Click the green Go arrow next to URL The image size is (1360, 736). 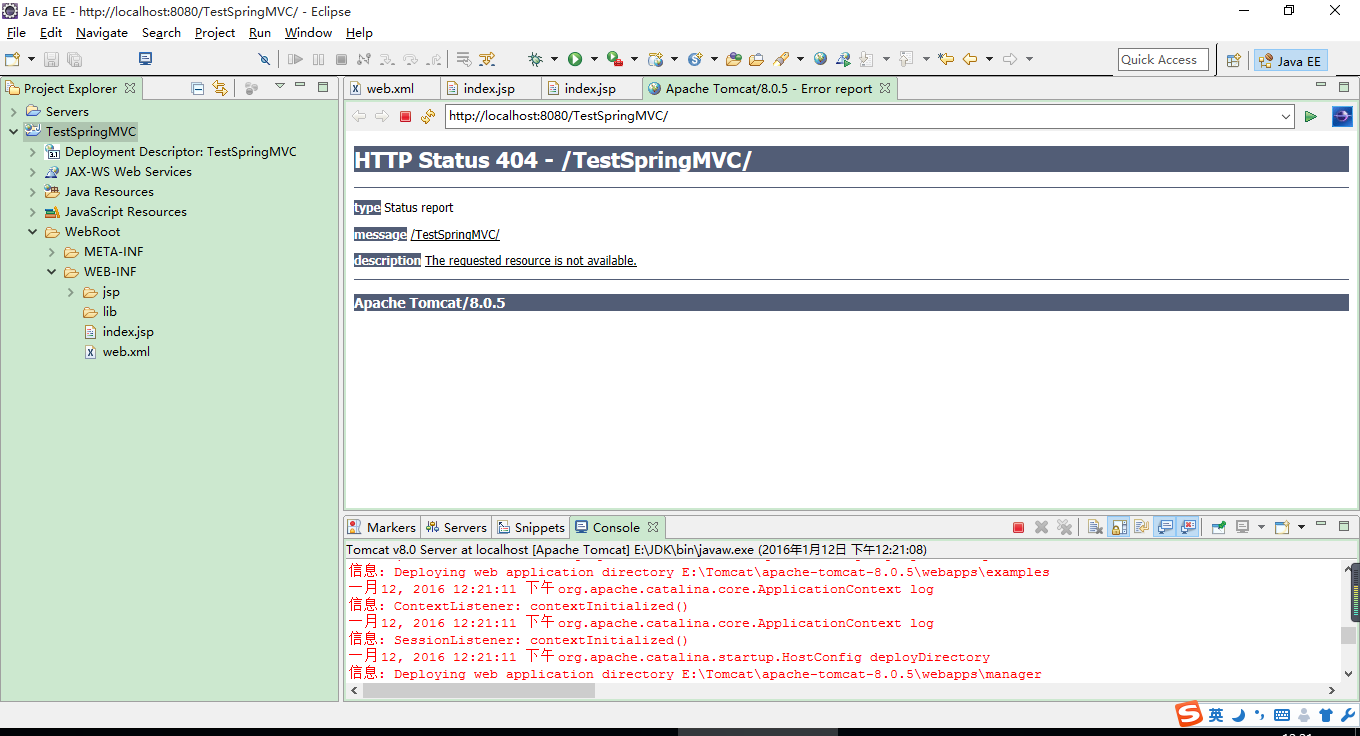1310,116
